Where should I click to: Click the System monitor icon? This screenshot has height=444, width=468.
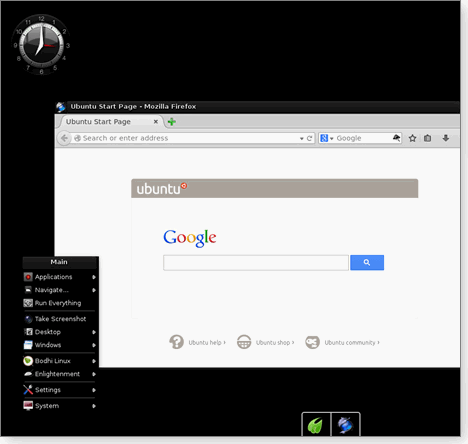(28, 406)
